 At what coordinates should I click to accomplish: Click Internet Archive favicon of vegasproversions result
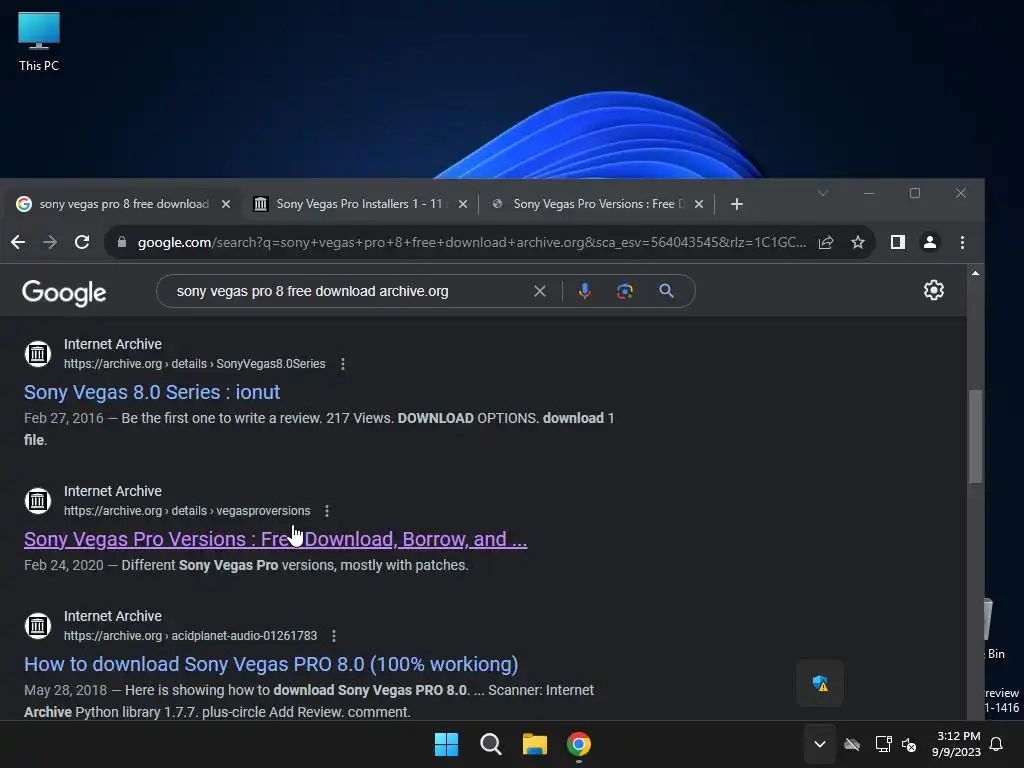(38, 501)
